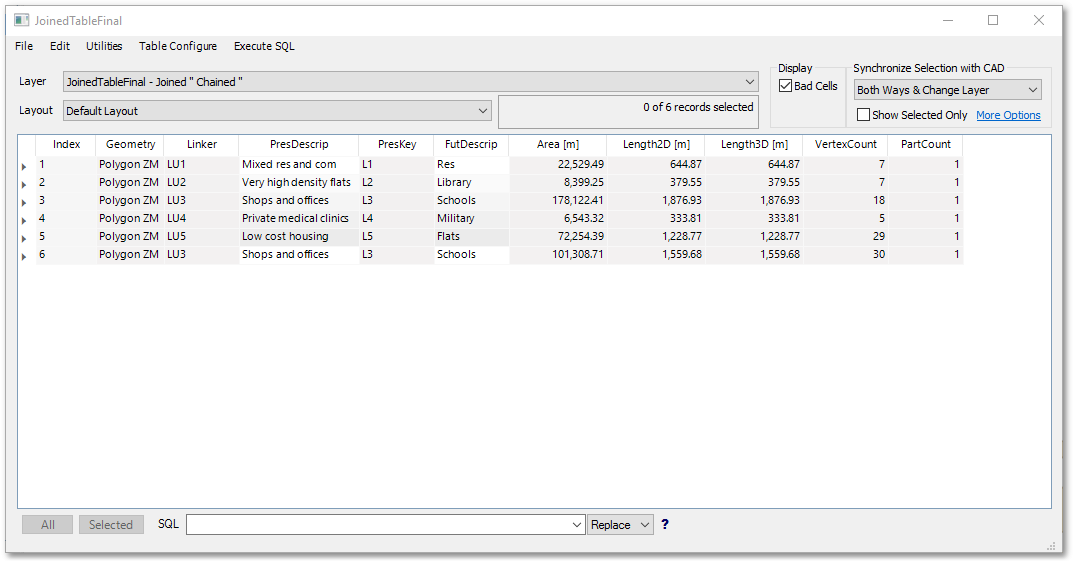1074x564 pixels.
Task: Open the Replace mode dropdown
Action: tap(620, 525)
